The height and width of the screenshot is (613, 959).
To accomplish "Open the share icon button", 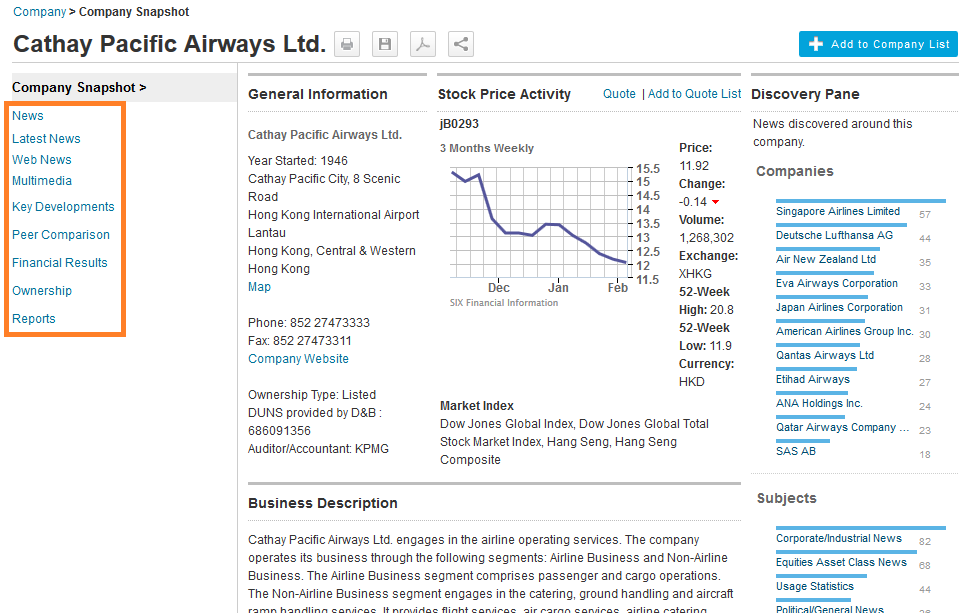I will 461,44.
